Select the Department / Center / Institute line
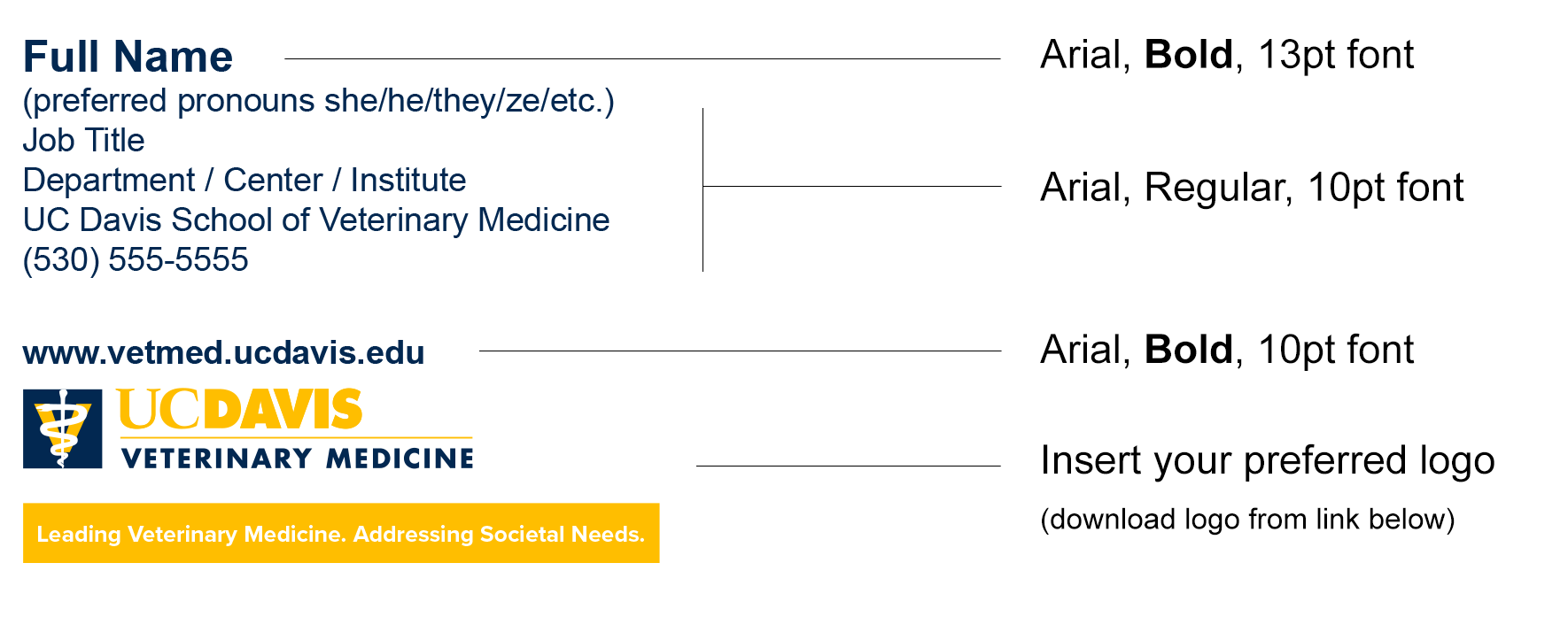The width and height of the screenshot is (1568, 640). click(245, 181)
